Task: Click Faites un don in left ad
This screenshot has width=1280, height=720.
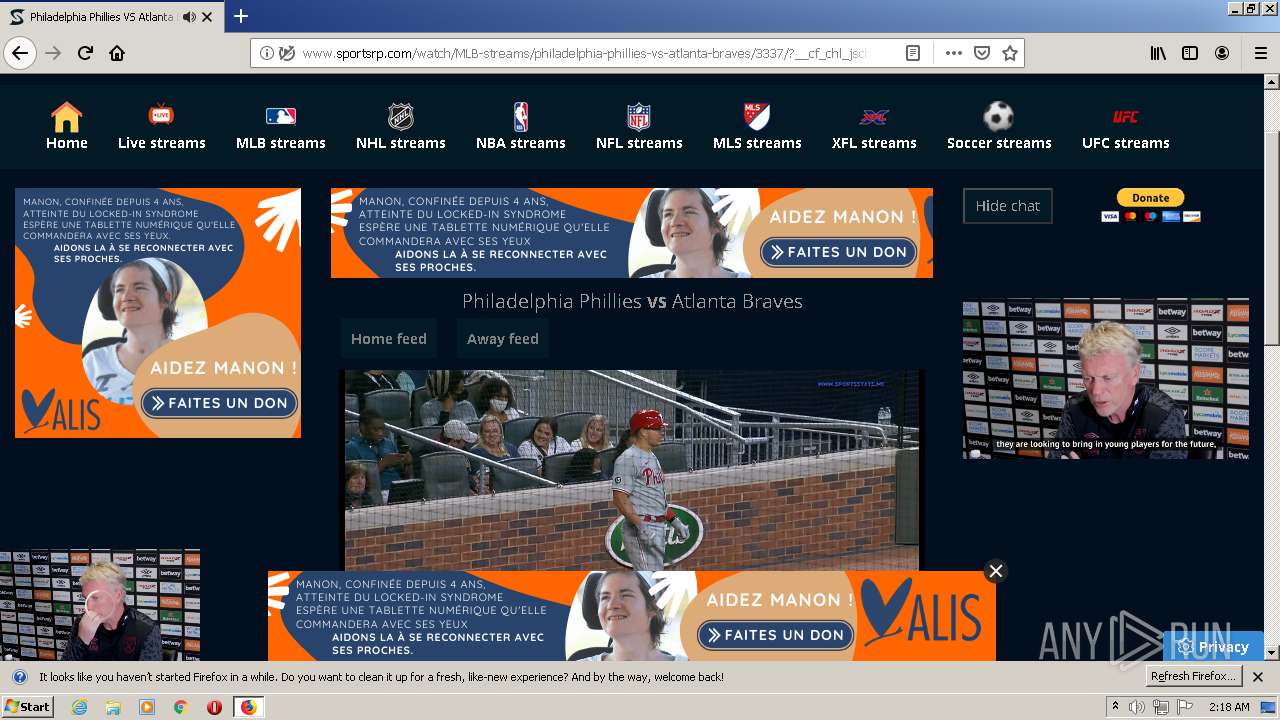Action: [x=220, y=403]
